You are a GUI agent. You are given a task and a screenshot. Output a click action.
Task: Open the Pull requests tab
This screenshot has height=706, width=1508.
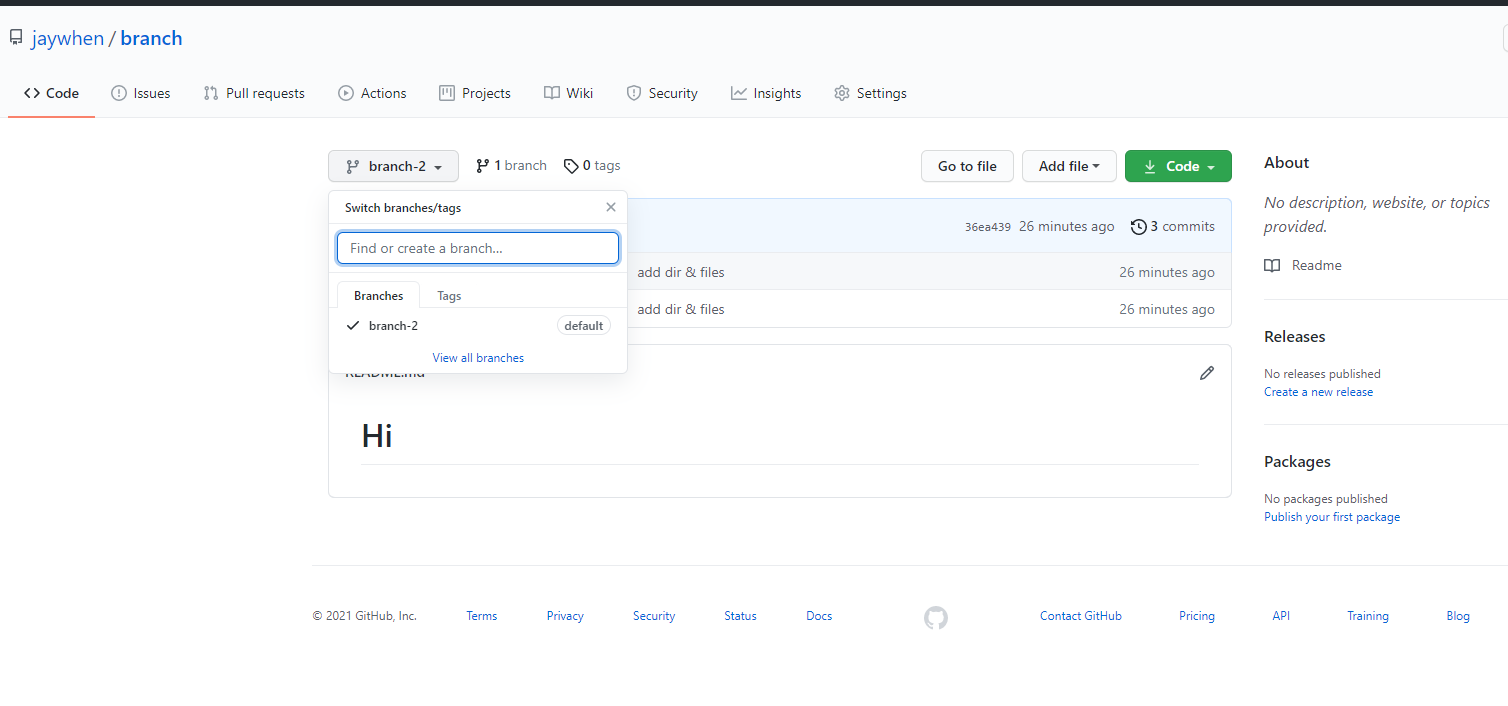[x=254, y=93]
